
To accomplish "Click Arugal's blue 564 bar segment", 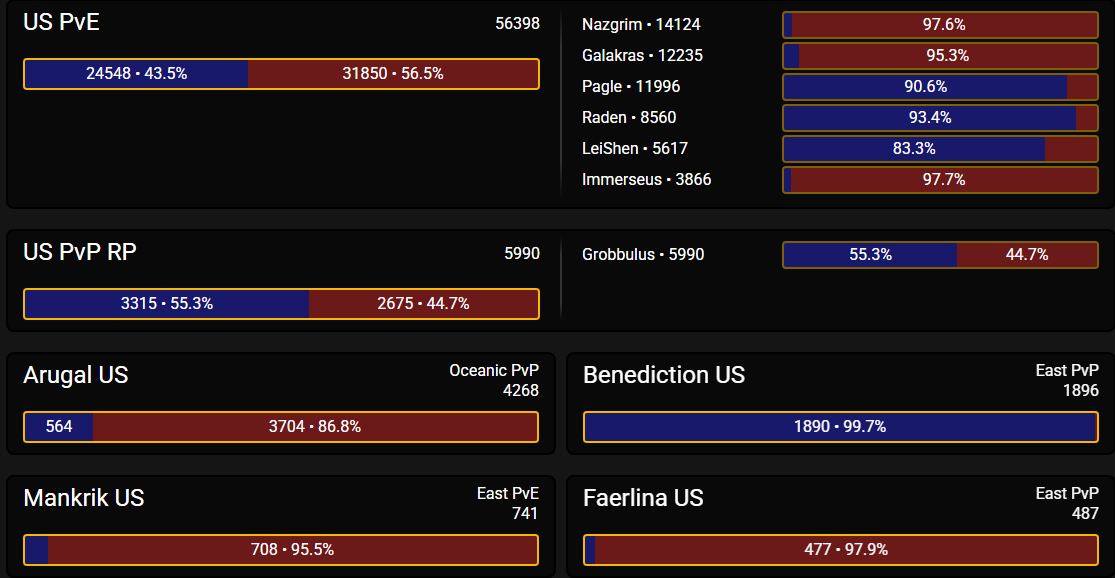I will tap(59, 427).
